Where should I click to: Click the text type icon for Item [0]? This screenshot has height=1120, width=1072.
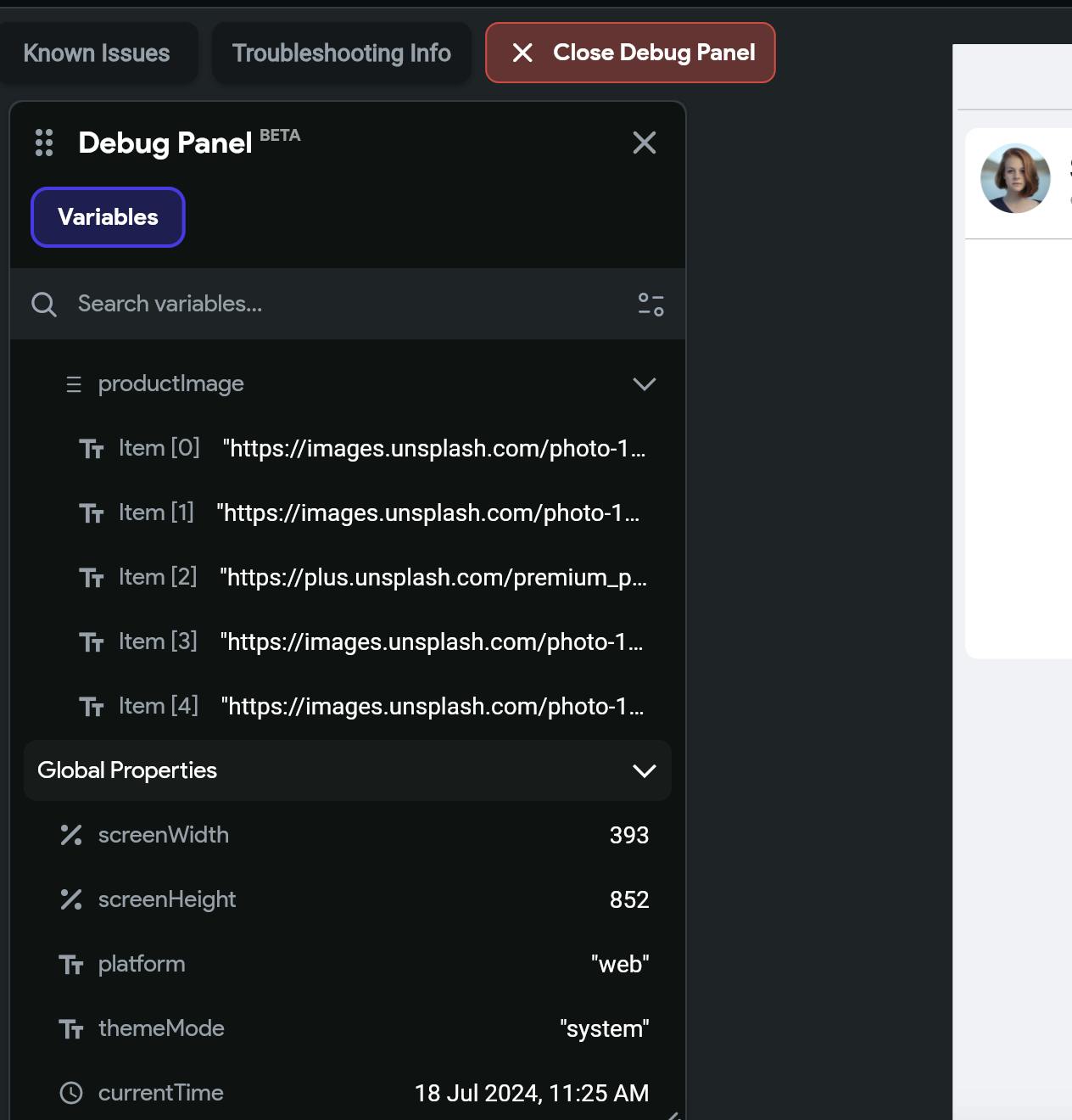tap(91, 448)
